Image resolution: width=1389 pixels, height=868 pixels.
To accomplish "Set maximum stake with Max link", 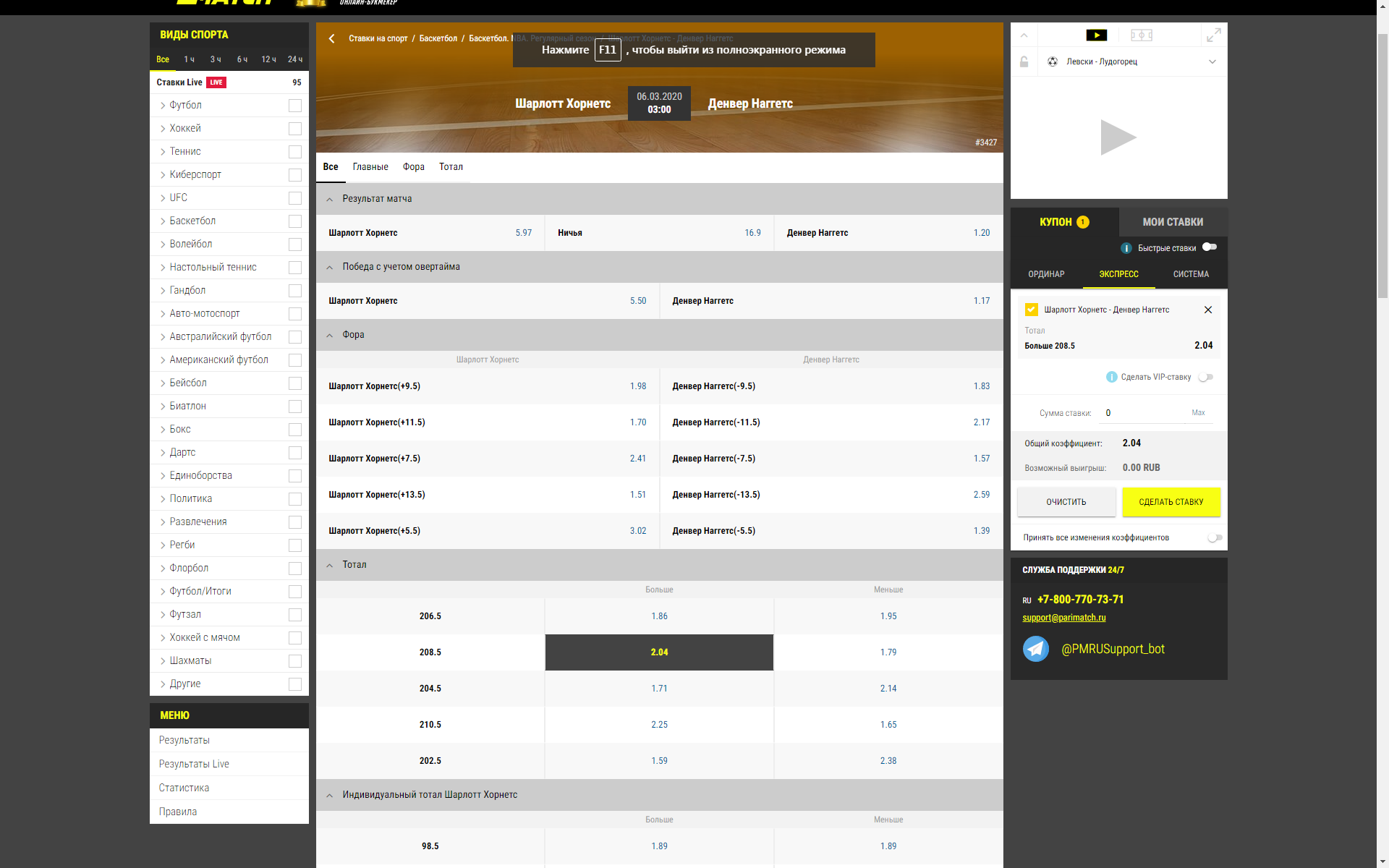I will click(x=1198, y=413).
